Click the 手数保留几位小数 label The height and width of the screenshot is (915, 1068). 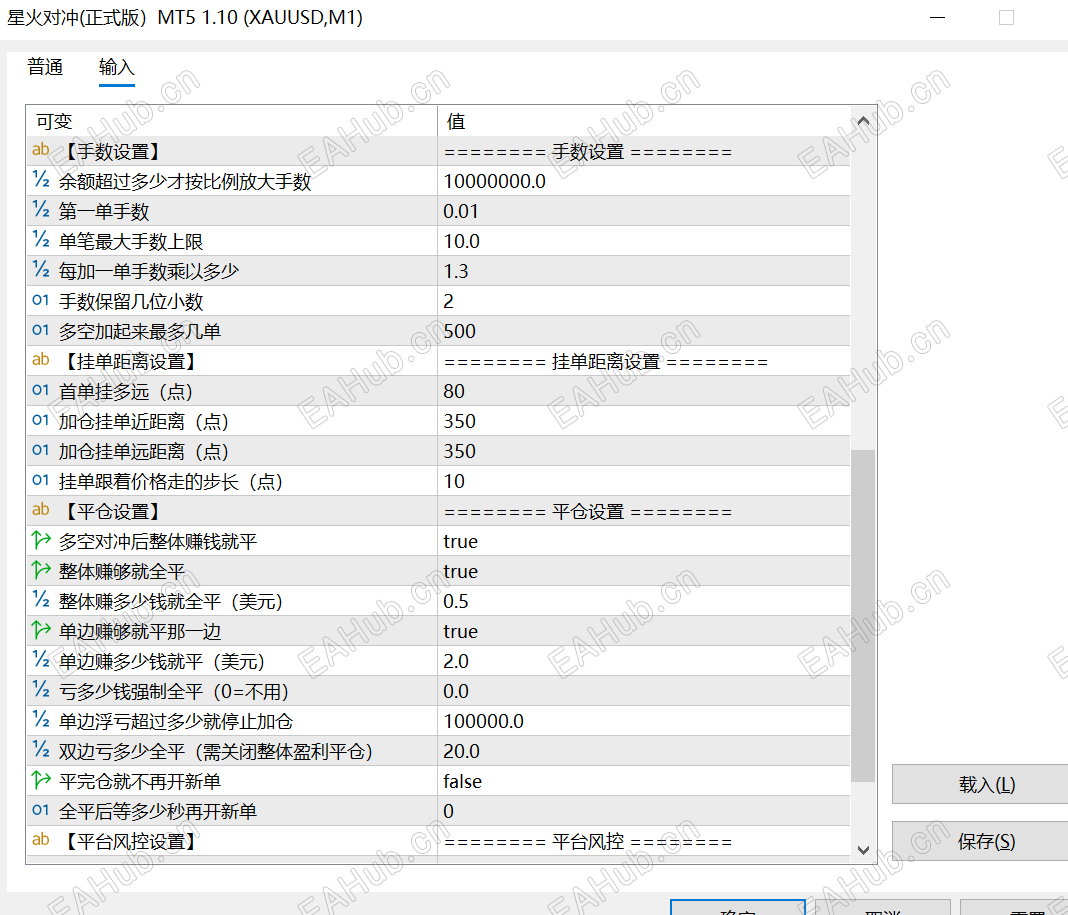point(131,302)
